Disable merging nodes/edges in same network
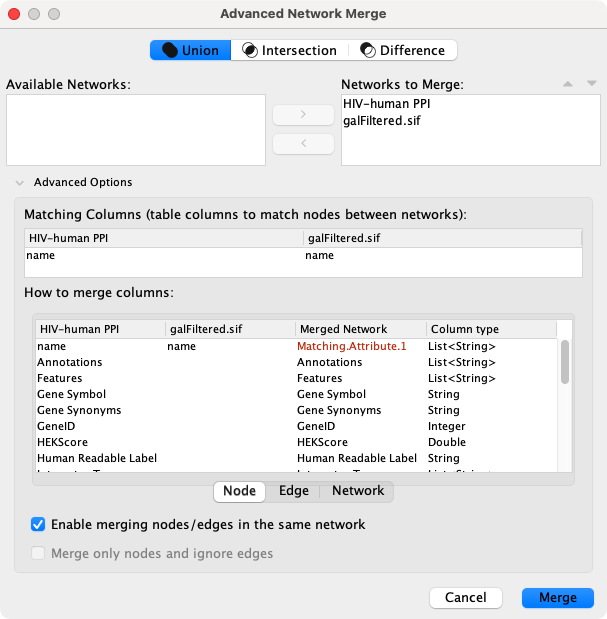The image size is (607, 619). 39,524
